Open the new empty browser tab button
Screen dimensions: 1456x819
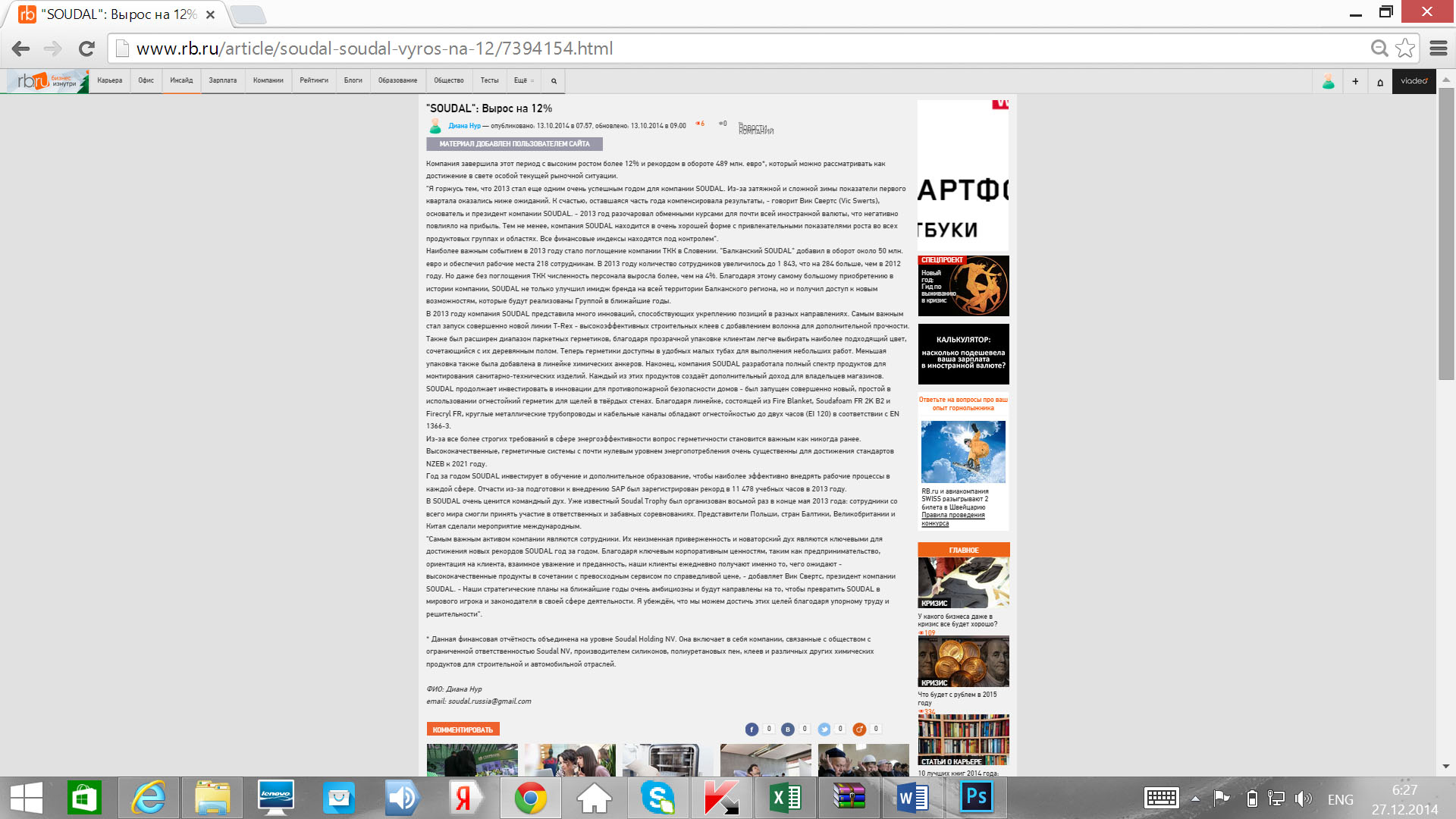[247, 14]
